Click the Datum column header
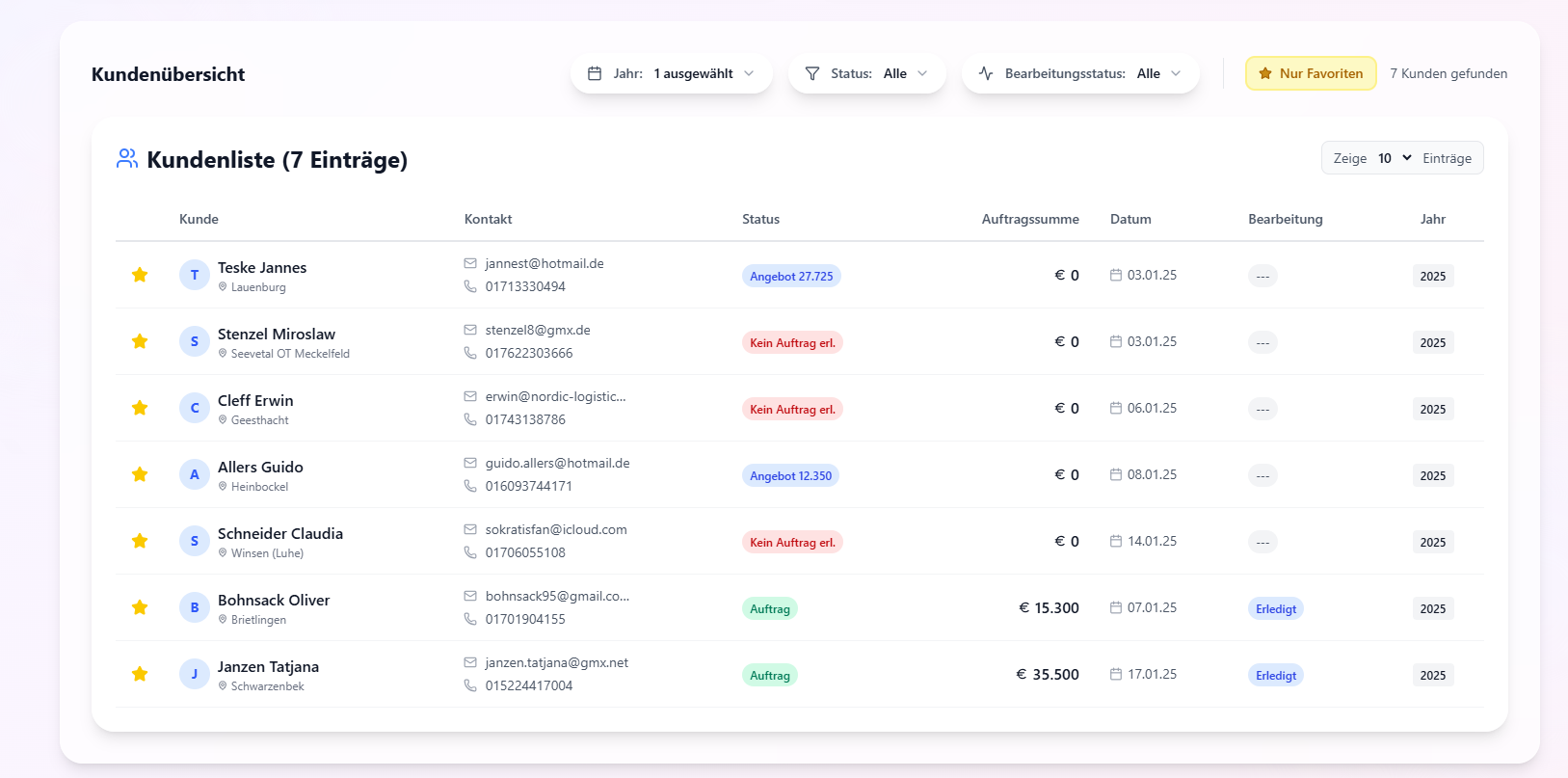Image resolution: width=1568 pixels, height=778 pixels. point(1130,219)
